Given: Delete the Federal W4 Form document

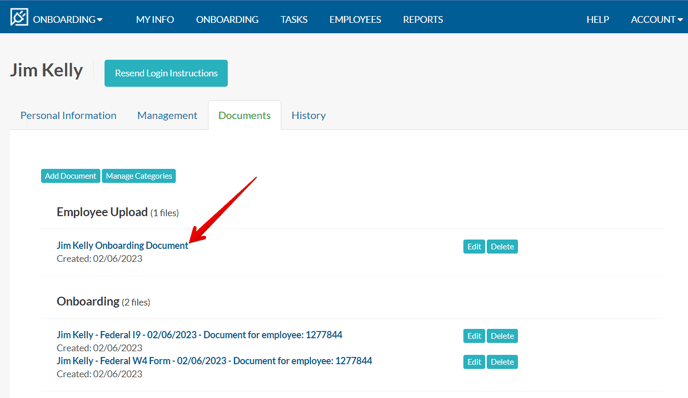Looking at the screenshot, I should pyautogui.click(x=502, y=362).
